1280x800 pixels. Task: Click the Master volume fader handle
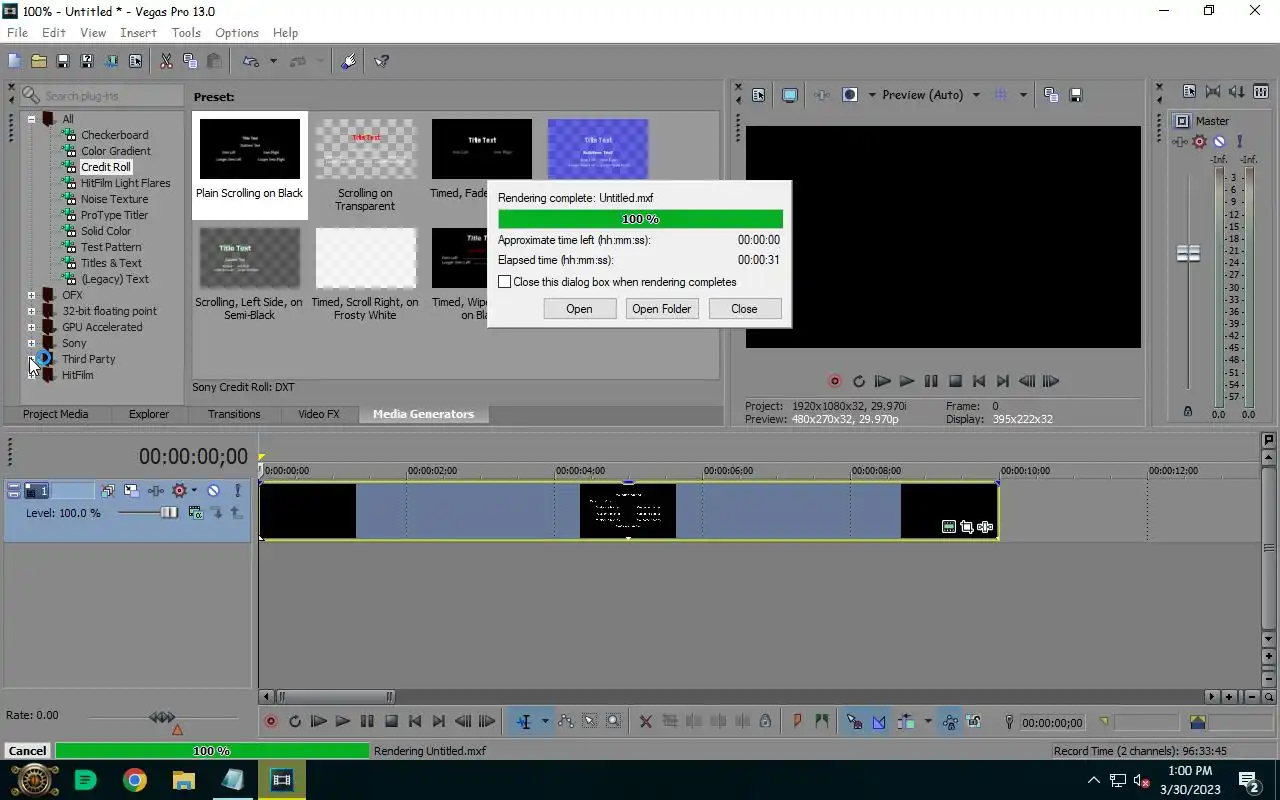pos(1188,254)
